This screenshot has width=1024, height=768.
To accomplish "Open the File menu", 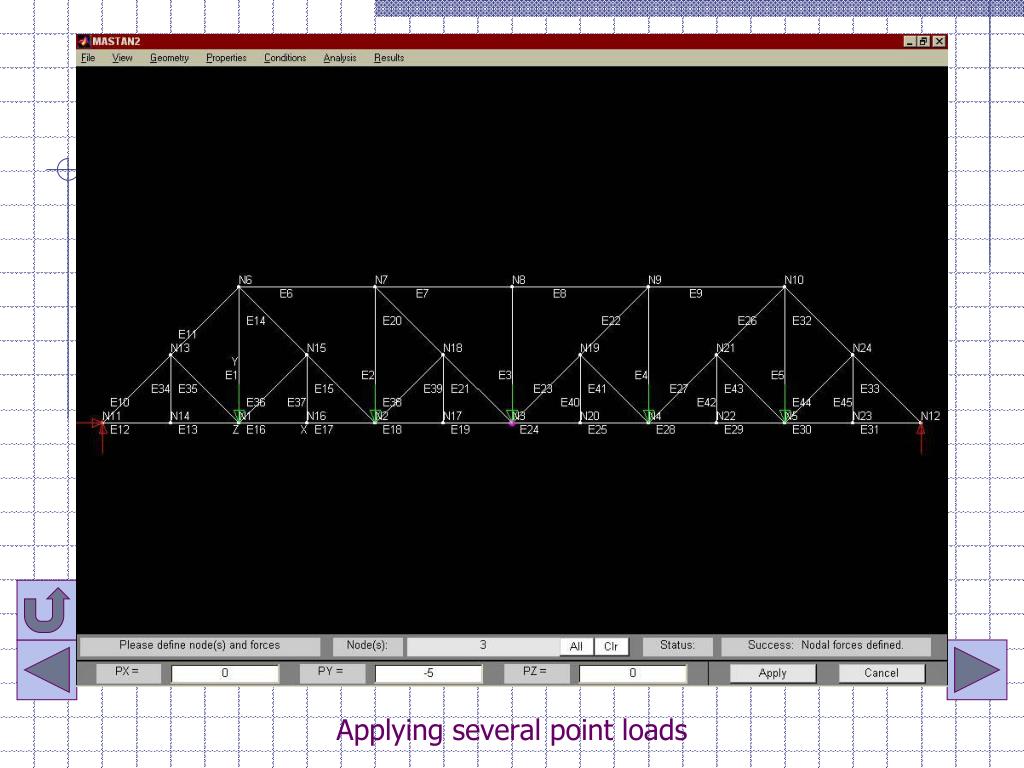I will tap(88, 57).
